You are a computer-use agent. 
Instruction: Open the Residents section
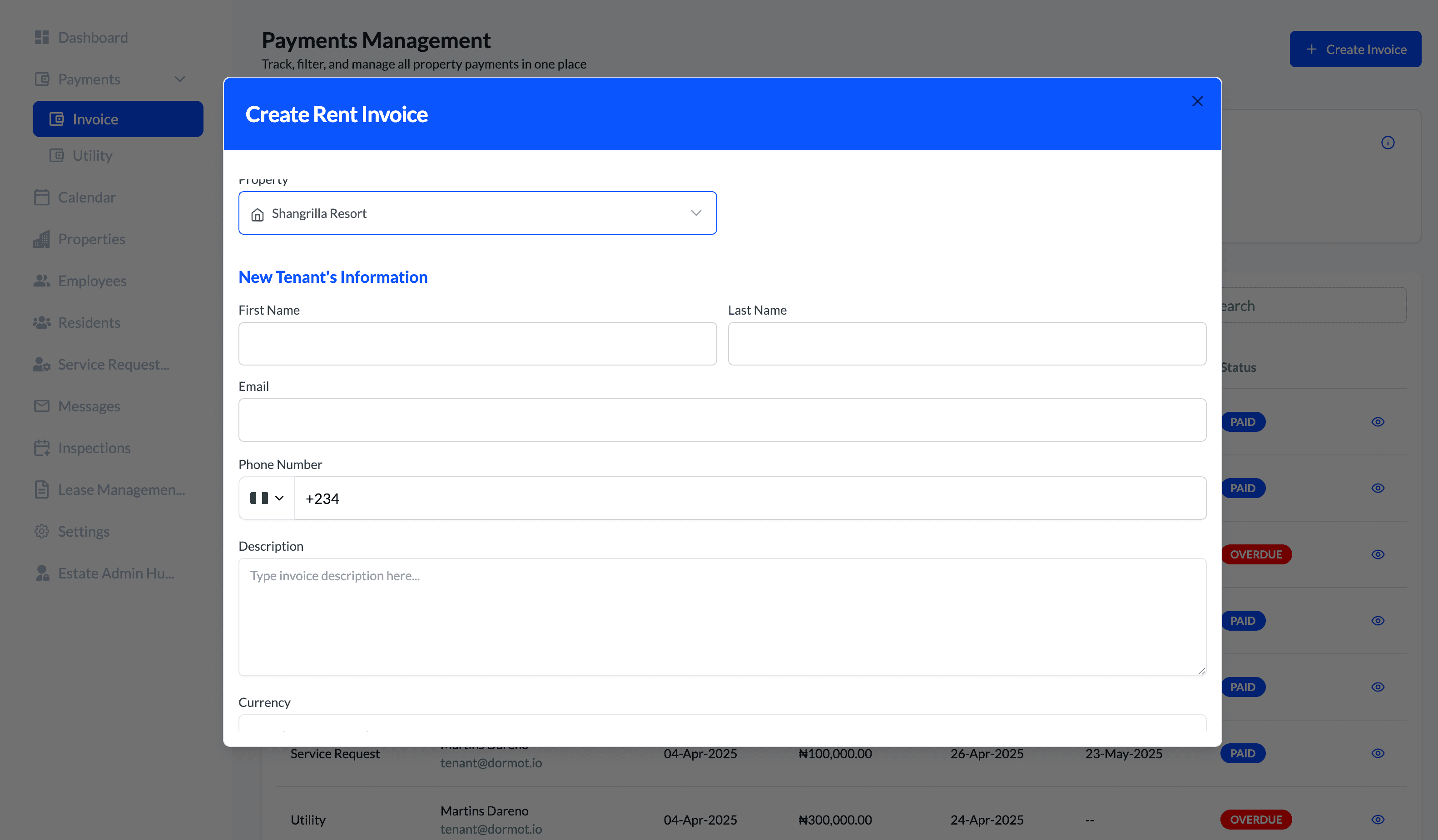(x=89, y=322)
